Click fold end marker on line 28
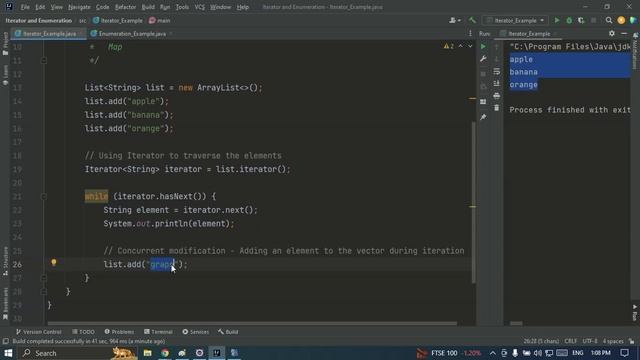 point(44,291)
